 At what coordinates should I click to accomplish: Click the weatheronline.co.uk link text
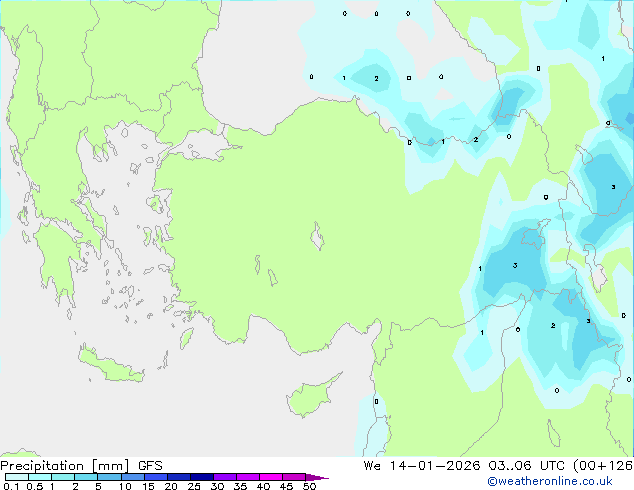tap(550, 481)
